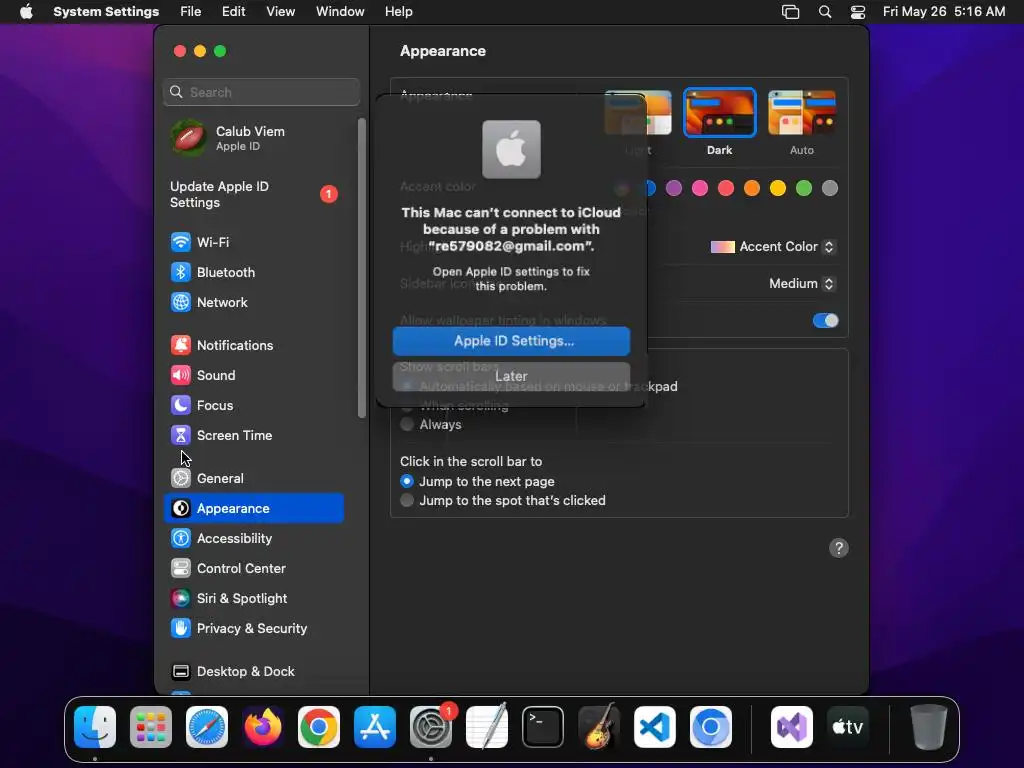Open Terminal from the Dock
Screen dimensions: 1024x768
point(543,727)
